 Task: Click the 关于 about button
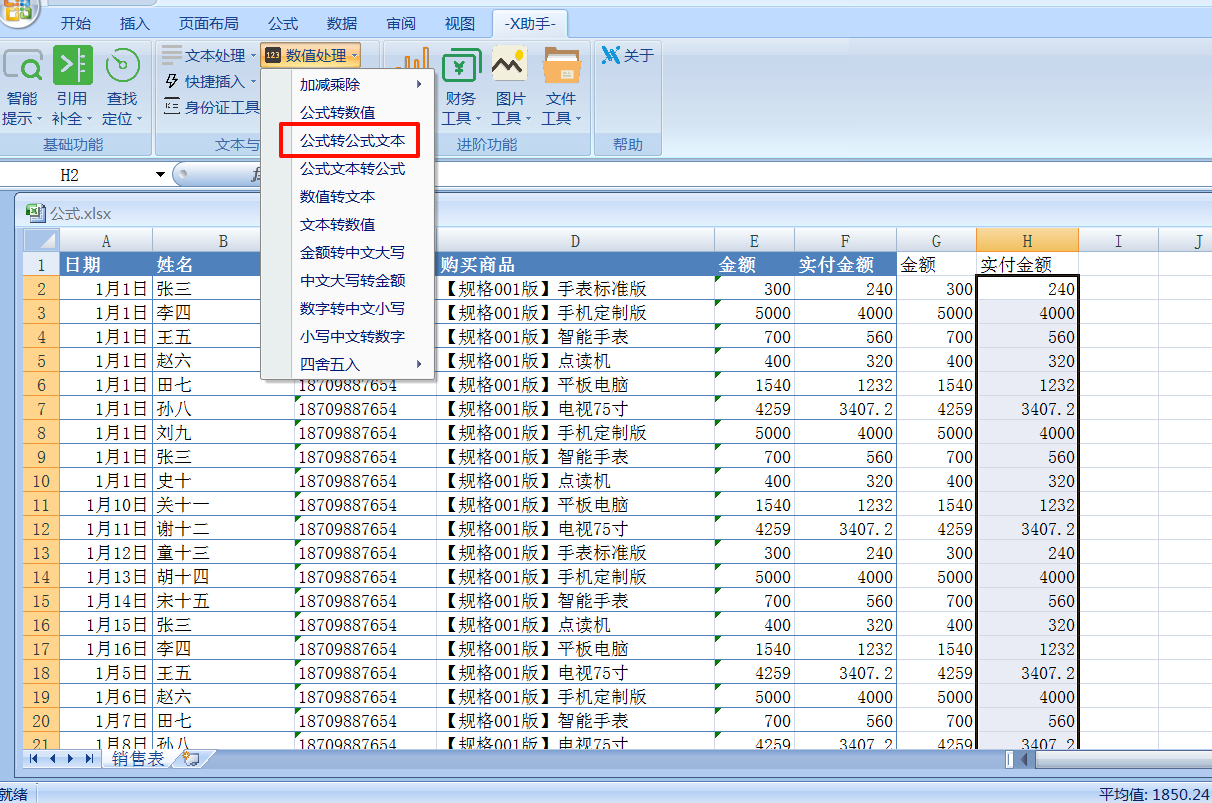point(628,56)
